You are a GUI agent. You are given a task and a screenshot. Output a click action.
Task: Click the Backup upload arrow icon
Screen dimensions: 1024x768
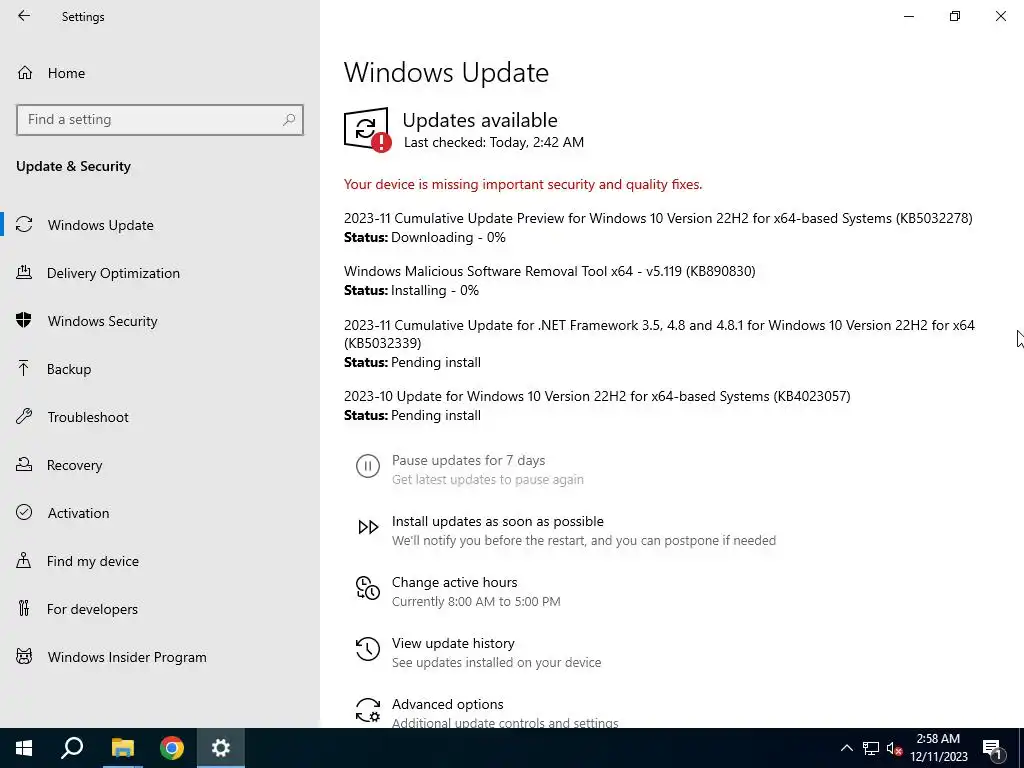pos(24,368)
